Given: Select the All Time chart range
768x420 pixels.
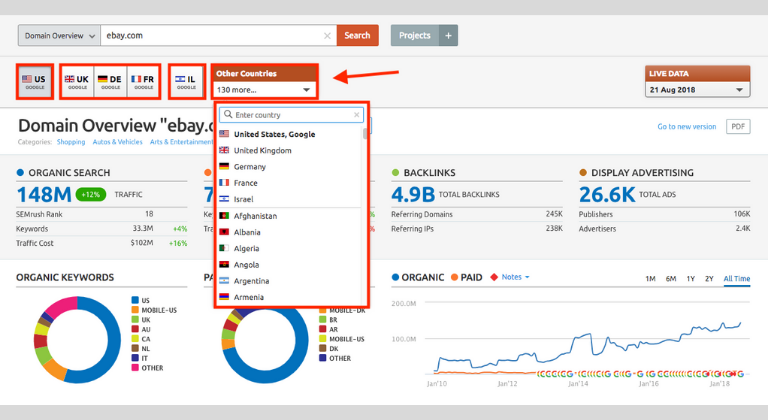Looking at the screenshot, I should [x=736, y=278].
